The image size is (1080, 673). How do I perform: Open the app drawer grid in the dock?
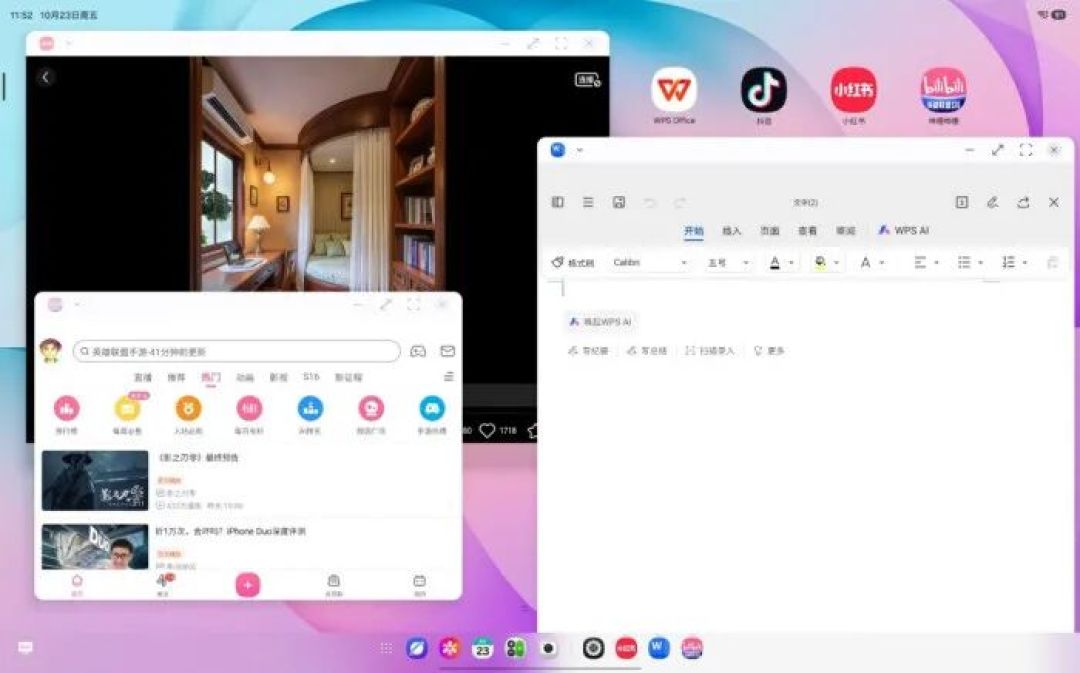pyautogui.click(x=386, y=648)
